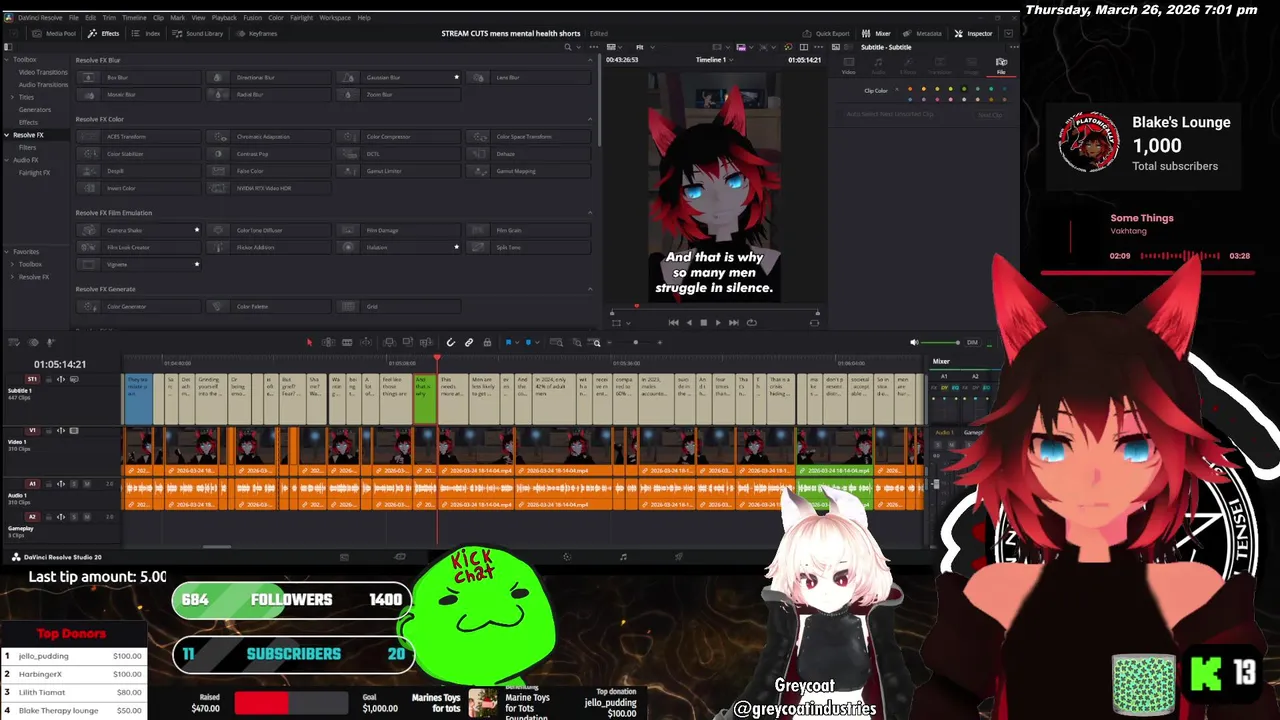Collapse the Resolve FX tree category

pos(7,135)
